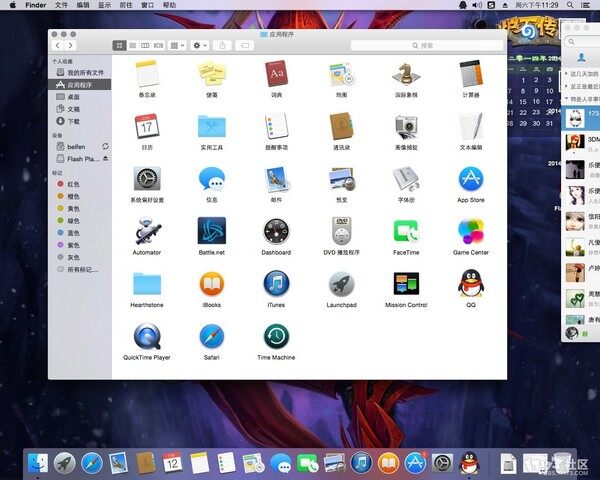600x480 pixels.
Task: Click the Finder search field
Action: pos(427,46)
